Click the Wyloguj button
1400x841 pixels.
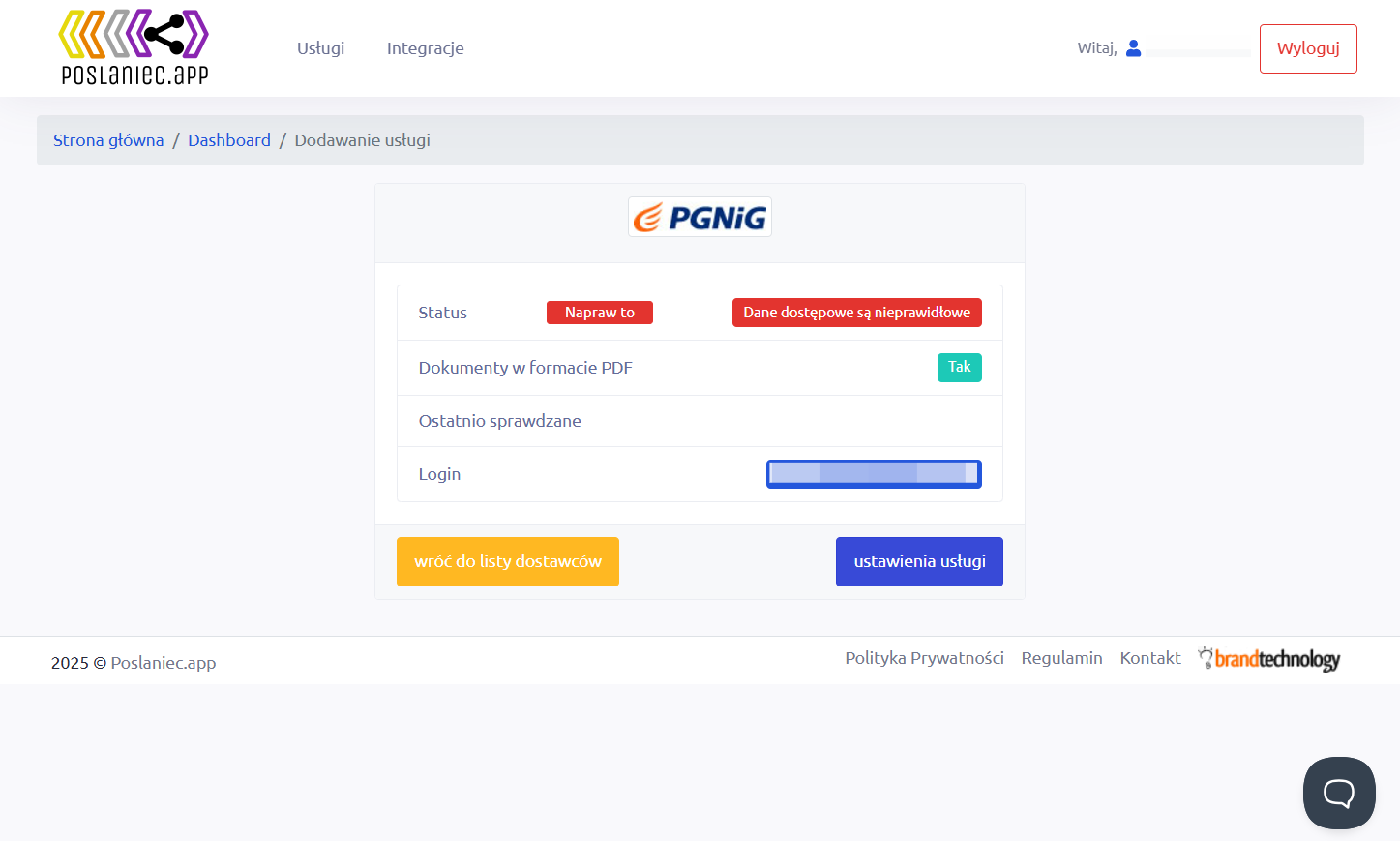coord(1308,48)
